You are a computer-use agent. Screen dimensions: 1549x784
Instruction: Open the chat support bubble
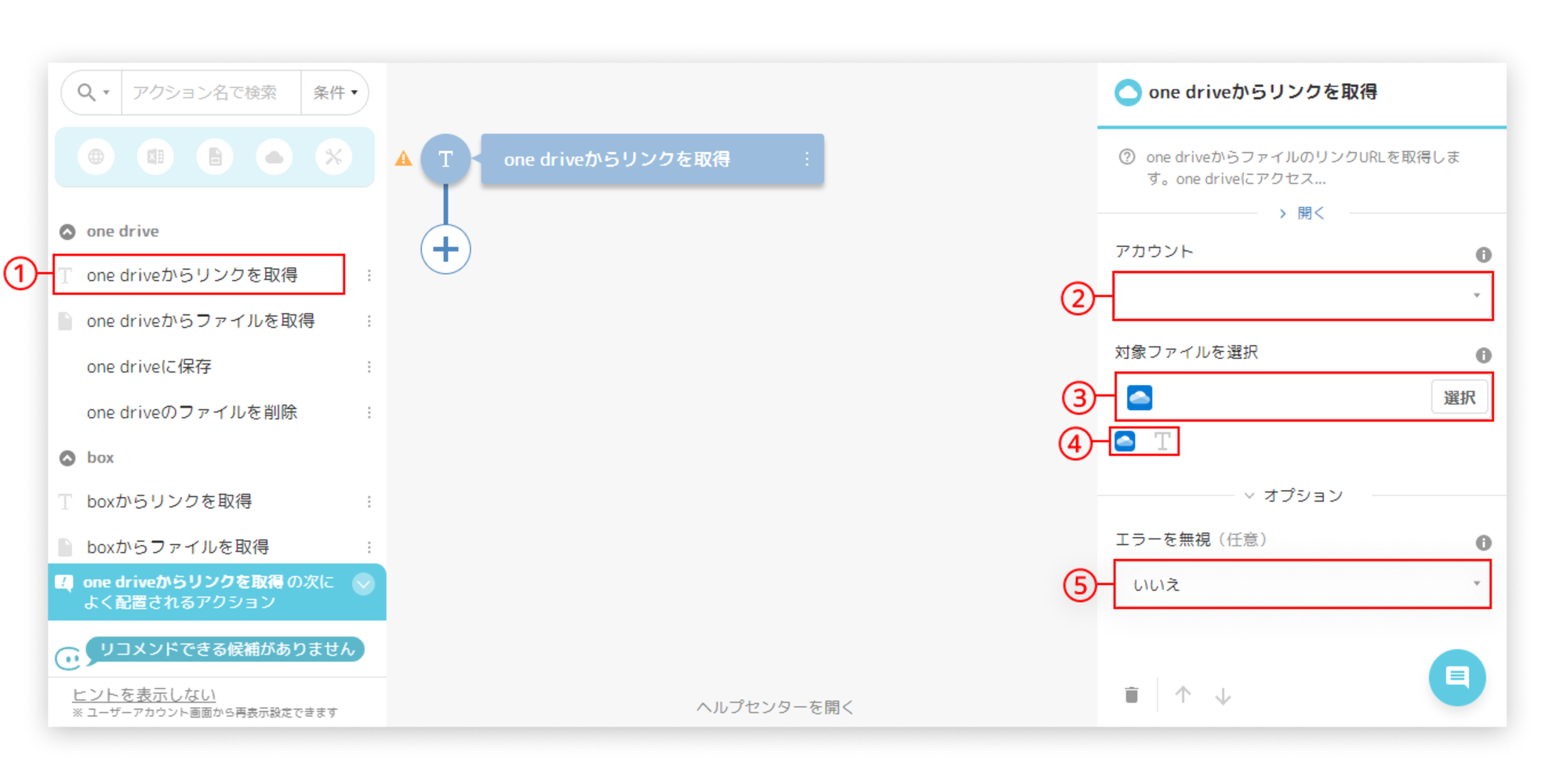click(x=1457, y=677)
